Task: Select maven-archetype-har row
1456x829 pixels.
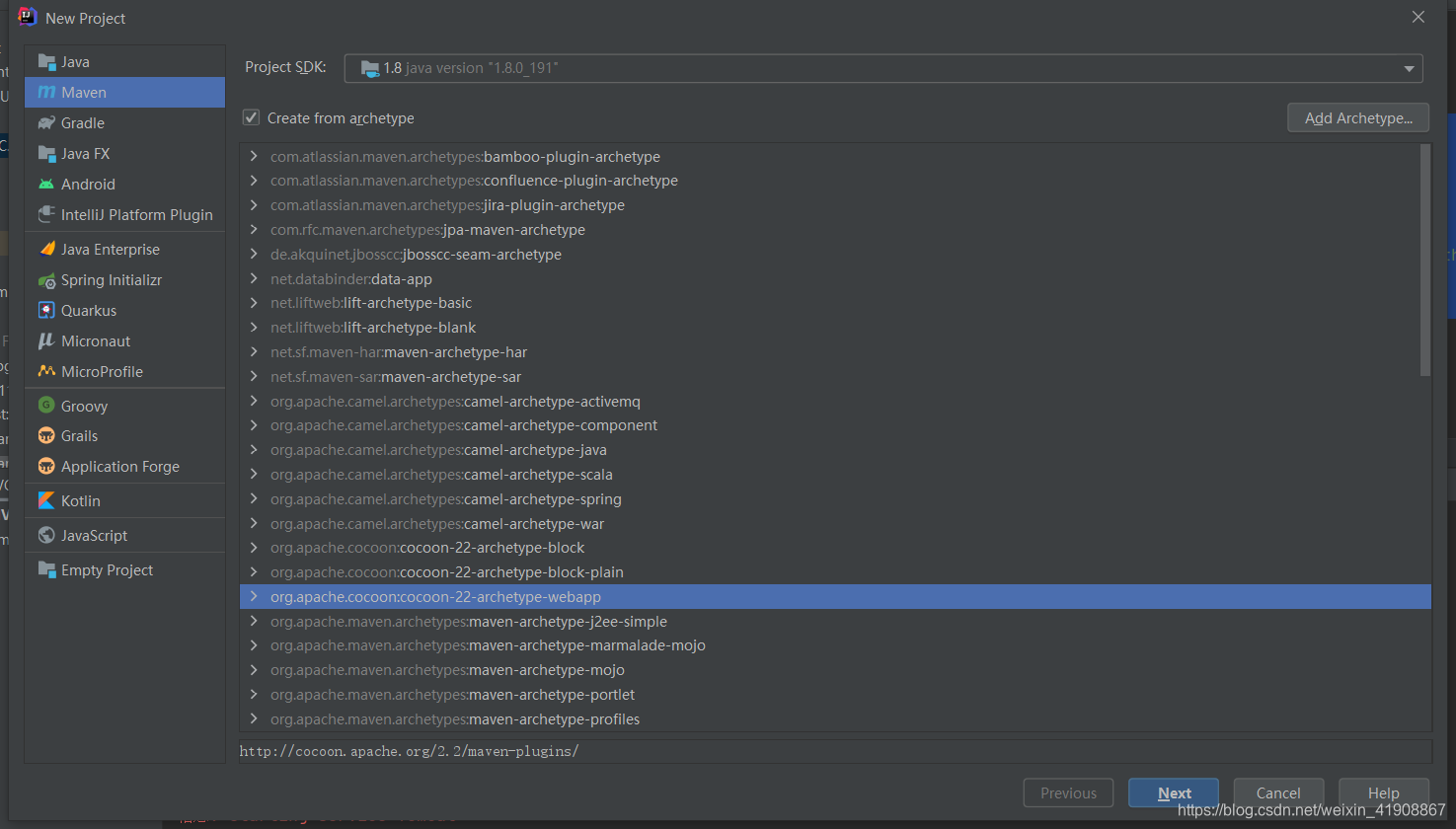Action: pos(835,352)
